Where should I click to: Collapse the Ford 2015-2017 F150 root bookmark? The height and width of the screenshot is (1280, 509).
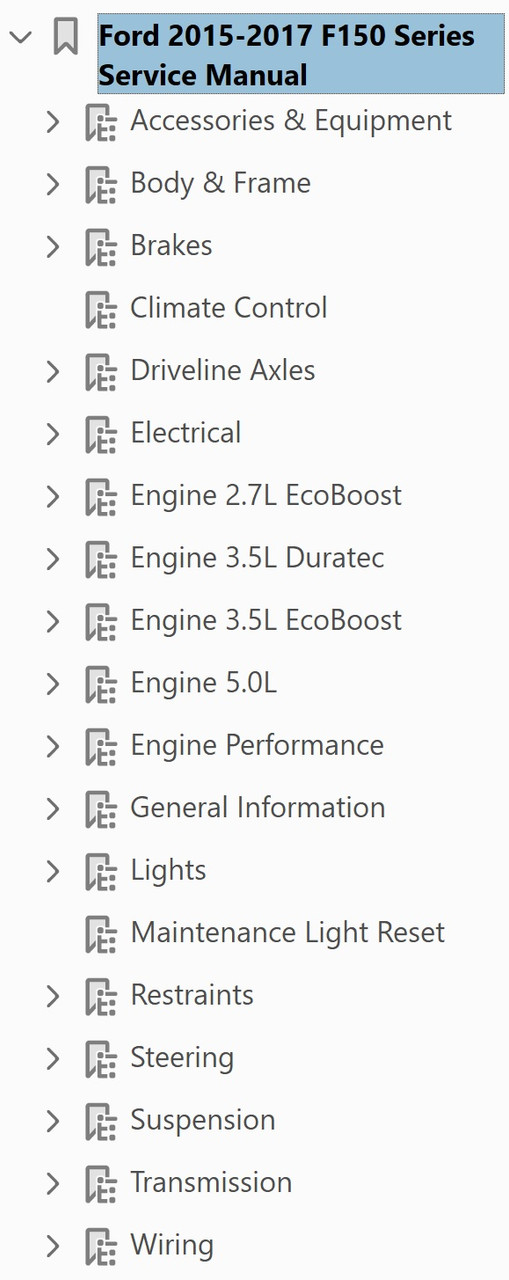point(20,38)
